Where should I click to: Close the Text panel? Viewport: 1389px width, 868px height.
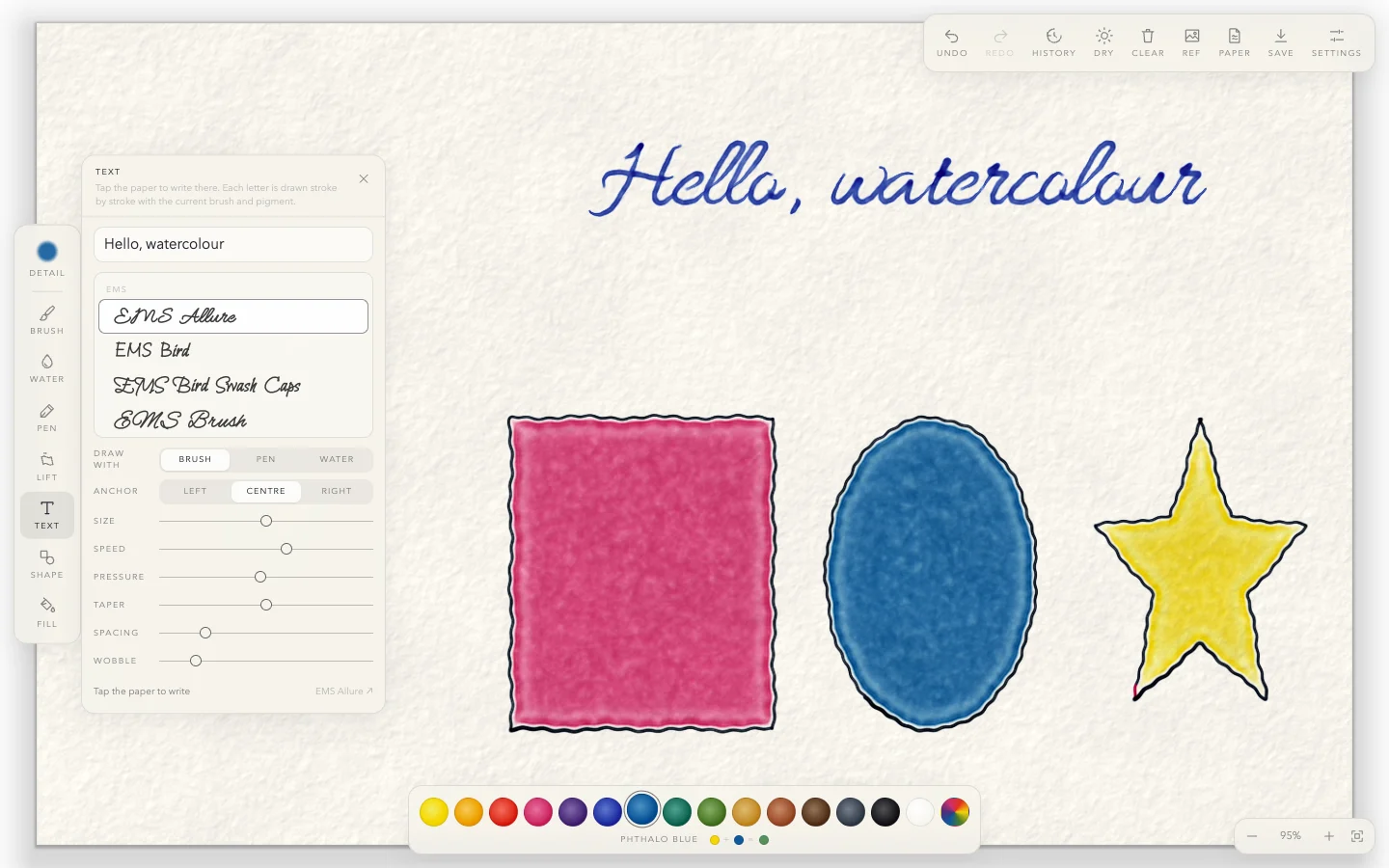pos(364,178)
